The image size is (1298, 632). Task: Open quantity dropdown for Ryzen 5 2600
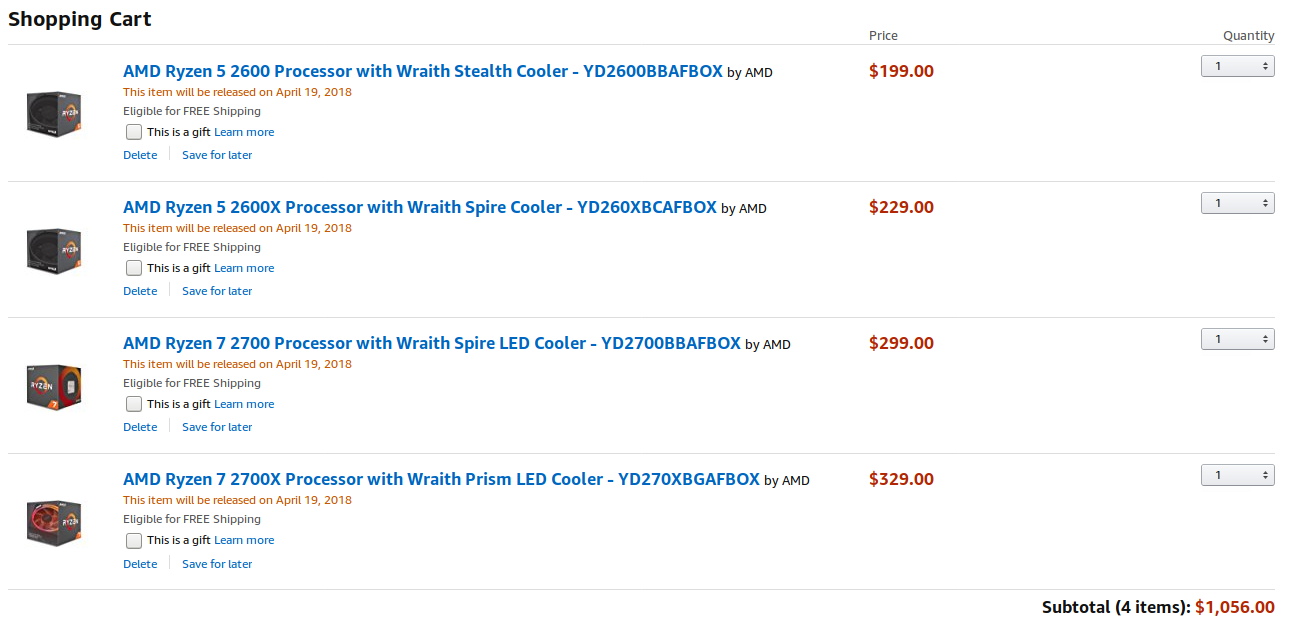tap(1237, 67)
